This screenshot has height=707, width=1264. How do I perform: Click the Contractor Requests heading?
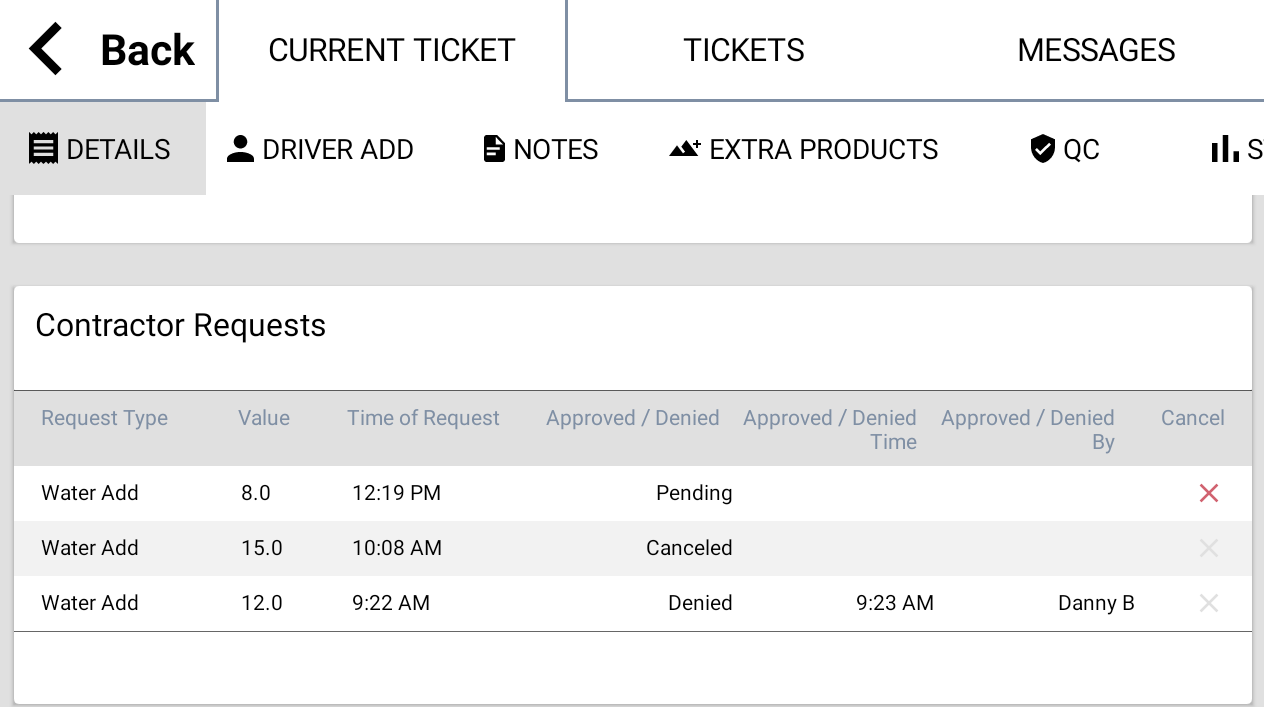(x=180, y=325)
